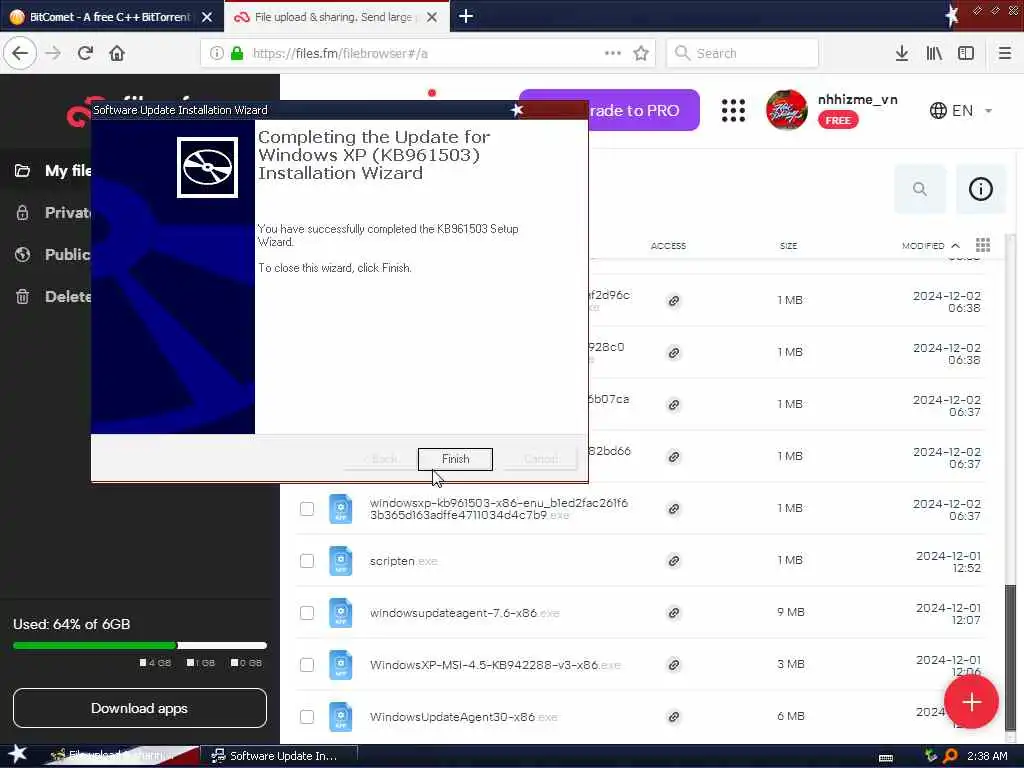Open share link for scripten.exe
This screenshot has width=1024, height=768.
coord(673,561)
